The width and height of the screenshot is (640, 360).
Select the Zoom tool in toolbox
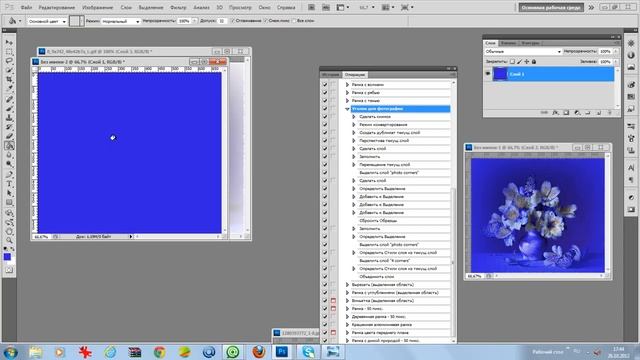coord(9,240)
